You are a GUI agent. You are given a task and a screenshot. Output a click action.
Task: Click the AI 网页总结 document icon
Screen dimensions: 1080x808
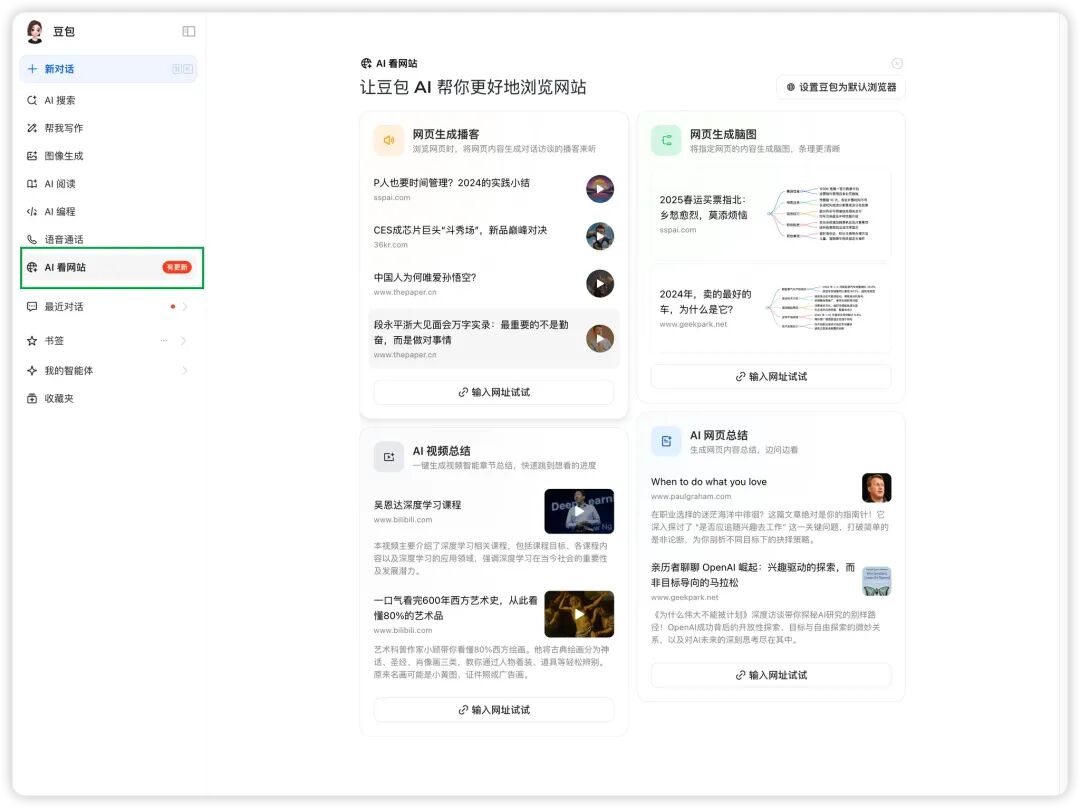pos(666,441)
